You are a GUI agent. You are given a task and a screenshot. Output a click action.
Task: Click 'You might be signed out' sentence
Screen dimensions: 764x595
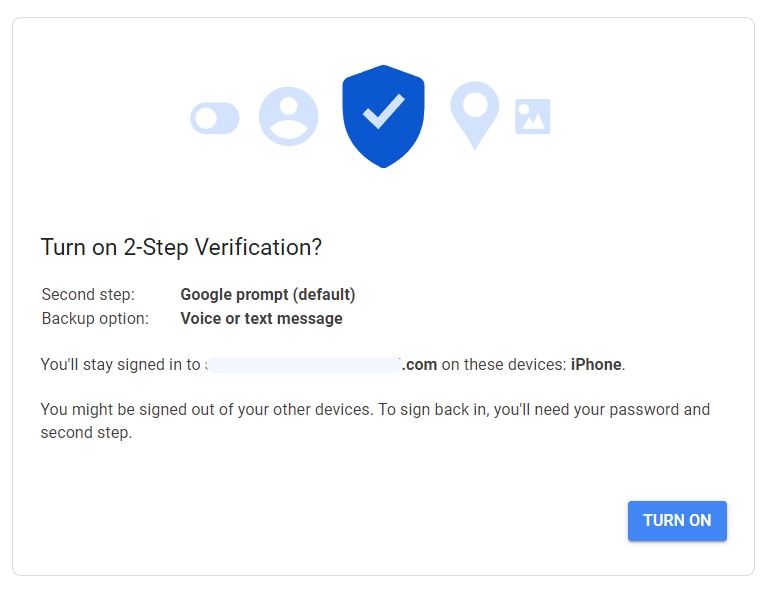coord(126,410)
